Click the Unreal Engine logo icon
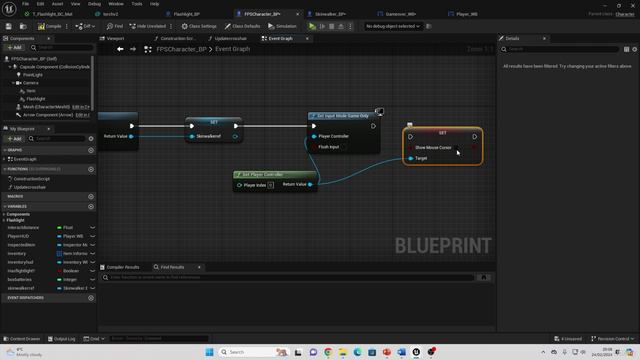The width and height of the screenshot is (640, 360). pos(9,8)
